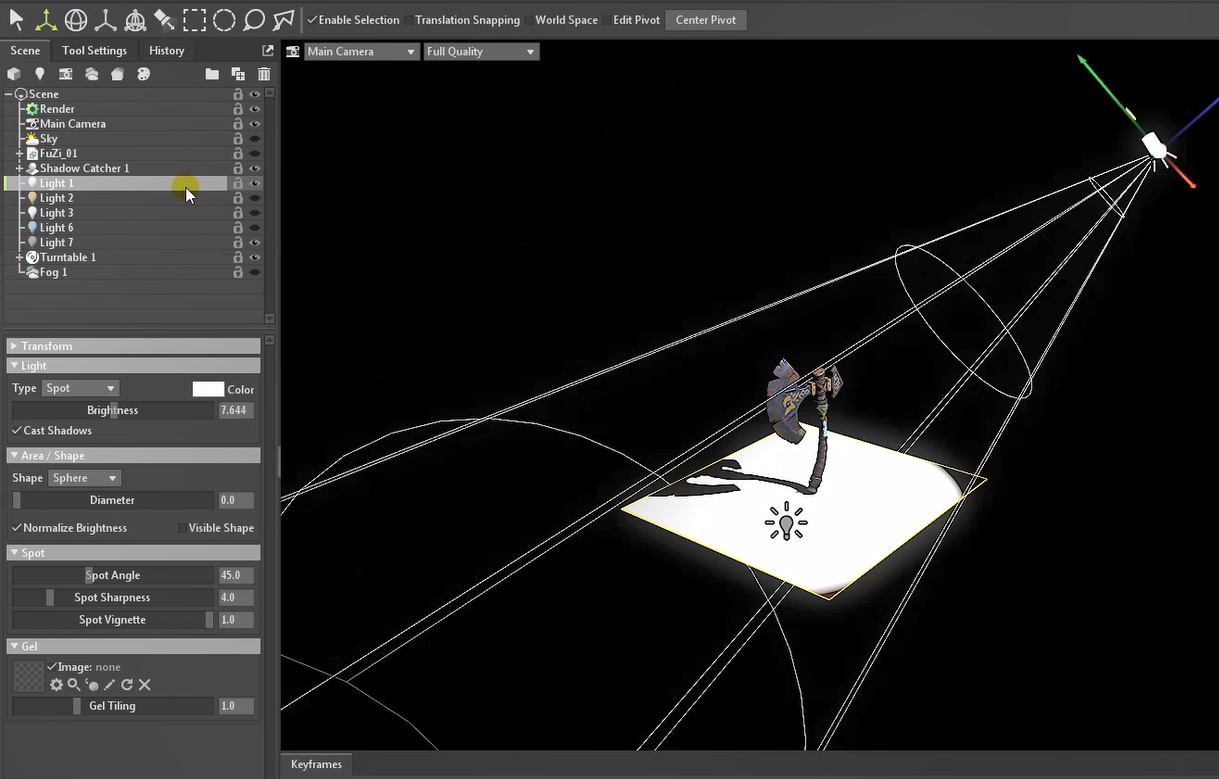The height and width of the screenshot is (779, 1219).
Task: Click the trash can delete icon
Action: click(264, 74)
